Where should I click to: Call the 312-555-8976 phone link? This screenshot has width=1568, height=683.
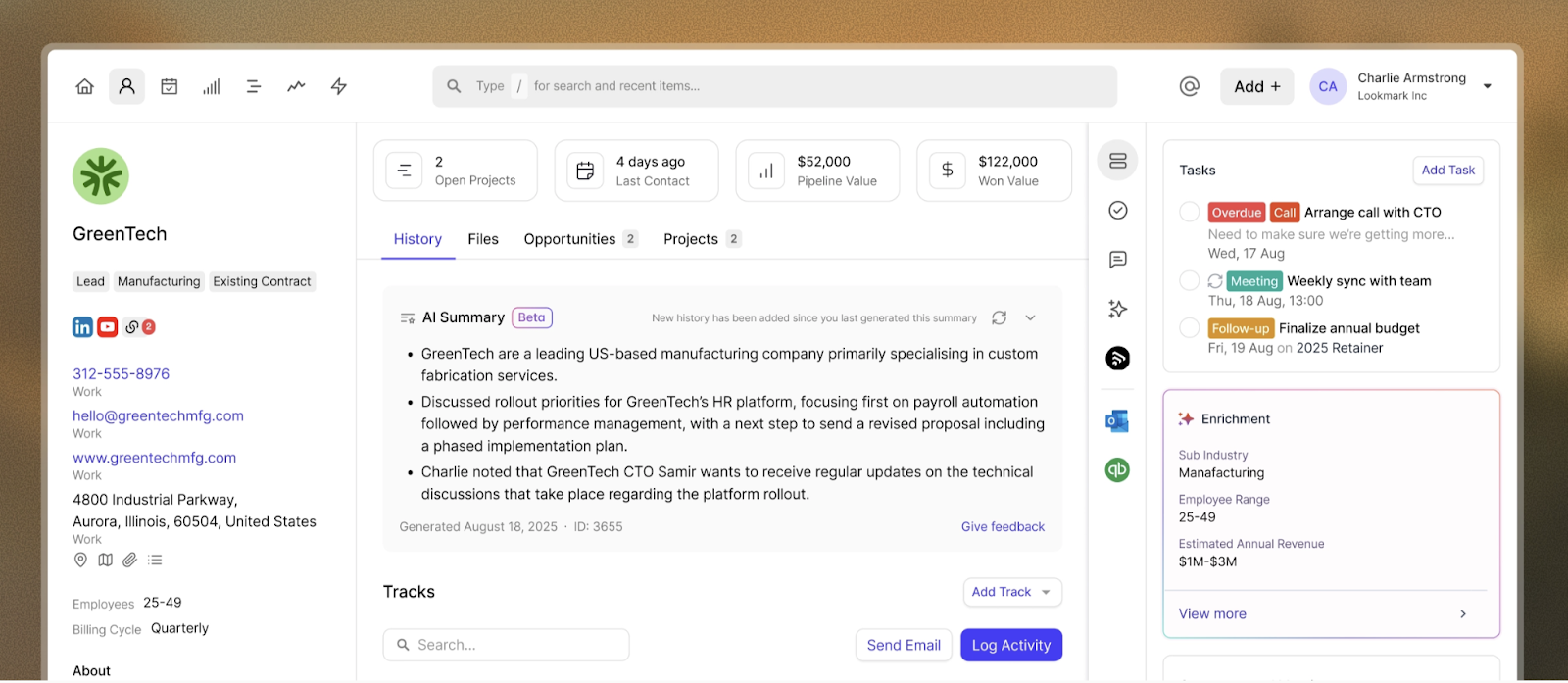click(x=121, y=373)
